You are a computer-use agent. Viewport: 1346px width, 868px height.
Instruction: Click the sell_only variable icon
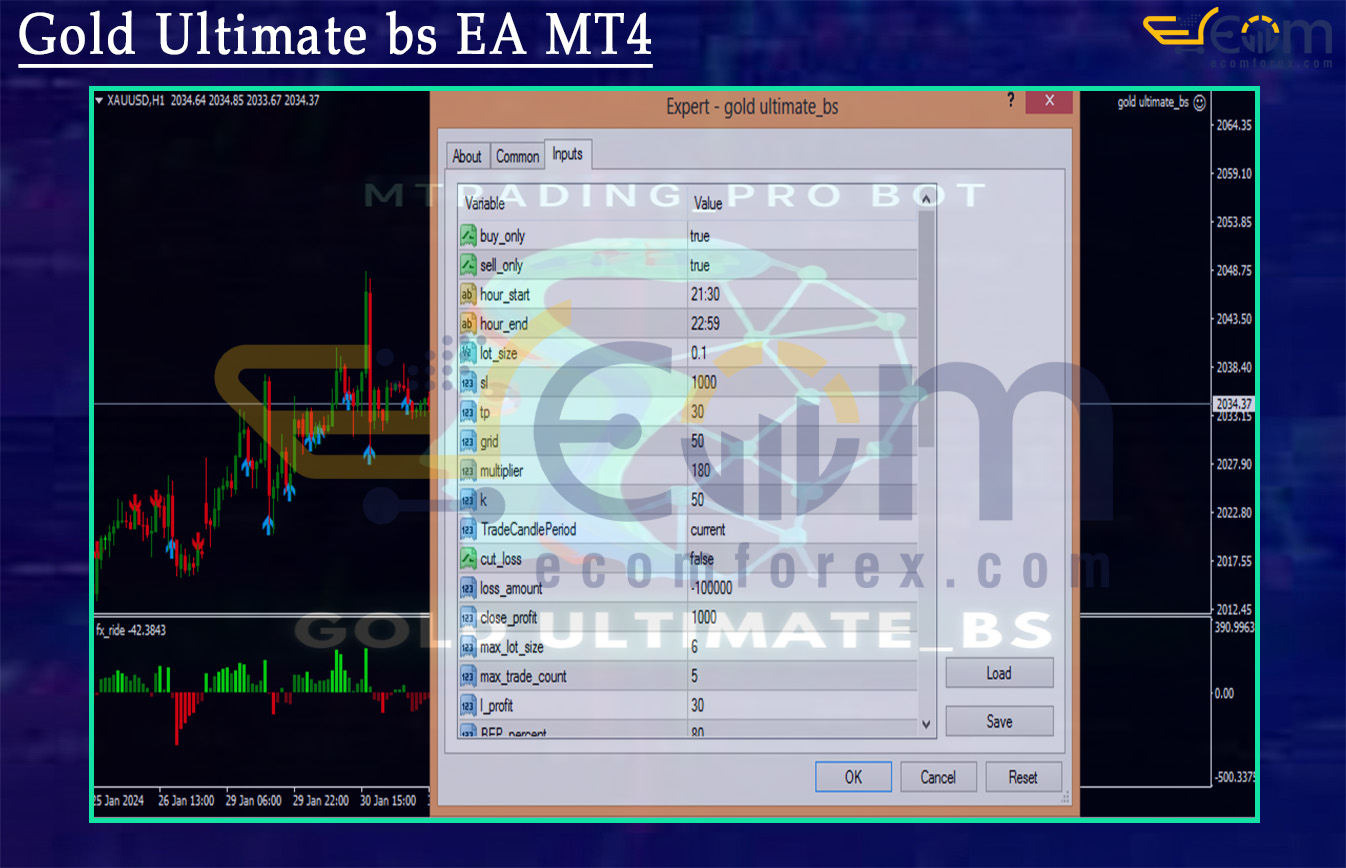click(x=468, y=265)
